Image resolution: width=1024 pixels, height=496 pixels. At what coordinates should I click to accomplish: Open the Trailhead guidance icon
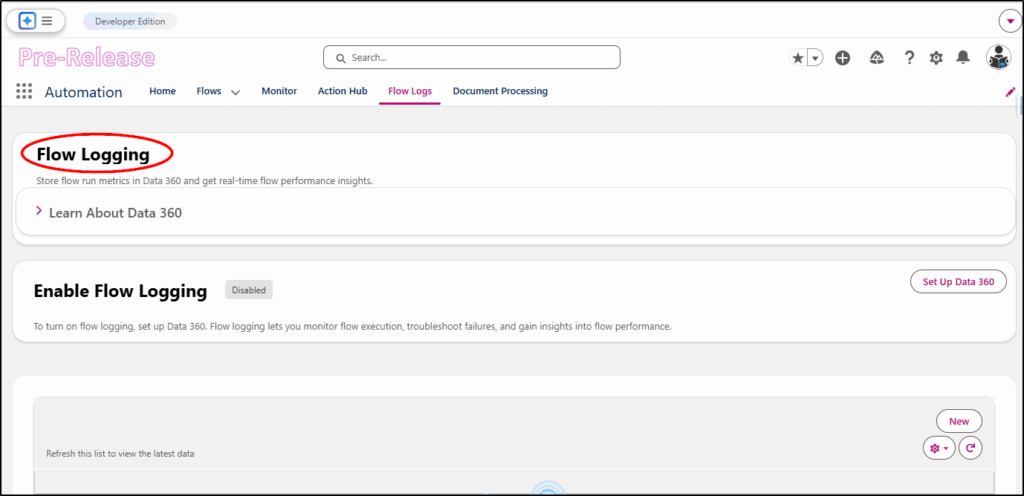coord(876,58)
